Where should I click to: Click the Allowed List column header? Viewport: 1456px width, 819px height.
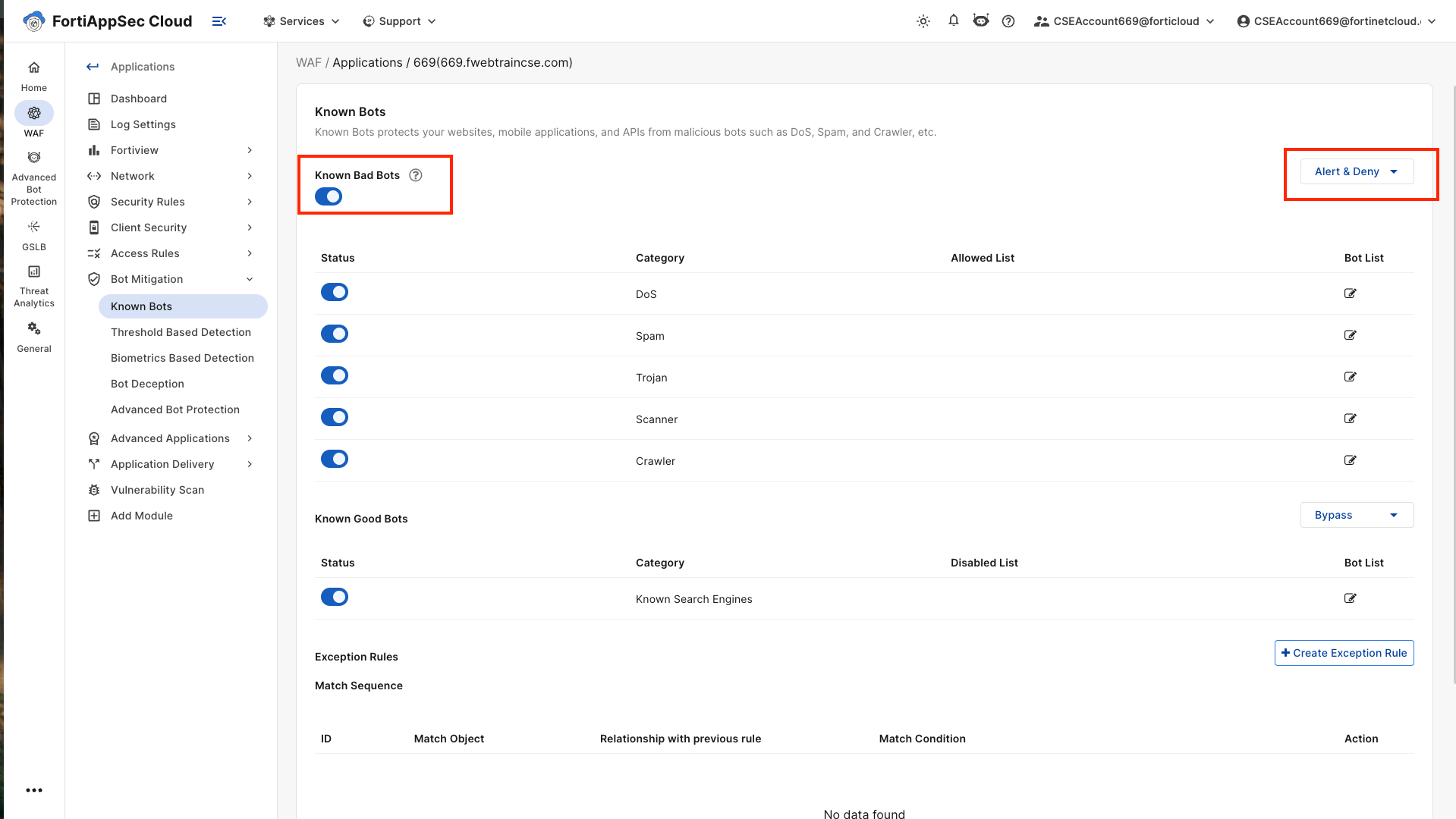click(x=983, y=258)
